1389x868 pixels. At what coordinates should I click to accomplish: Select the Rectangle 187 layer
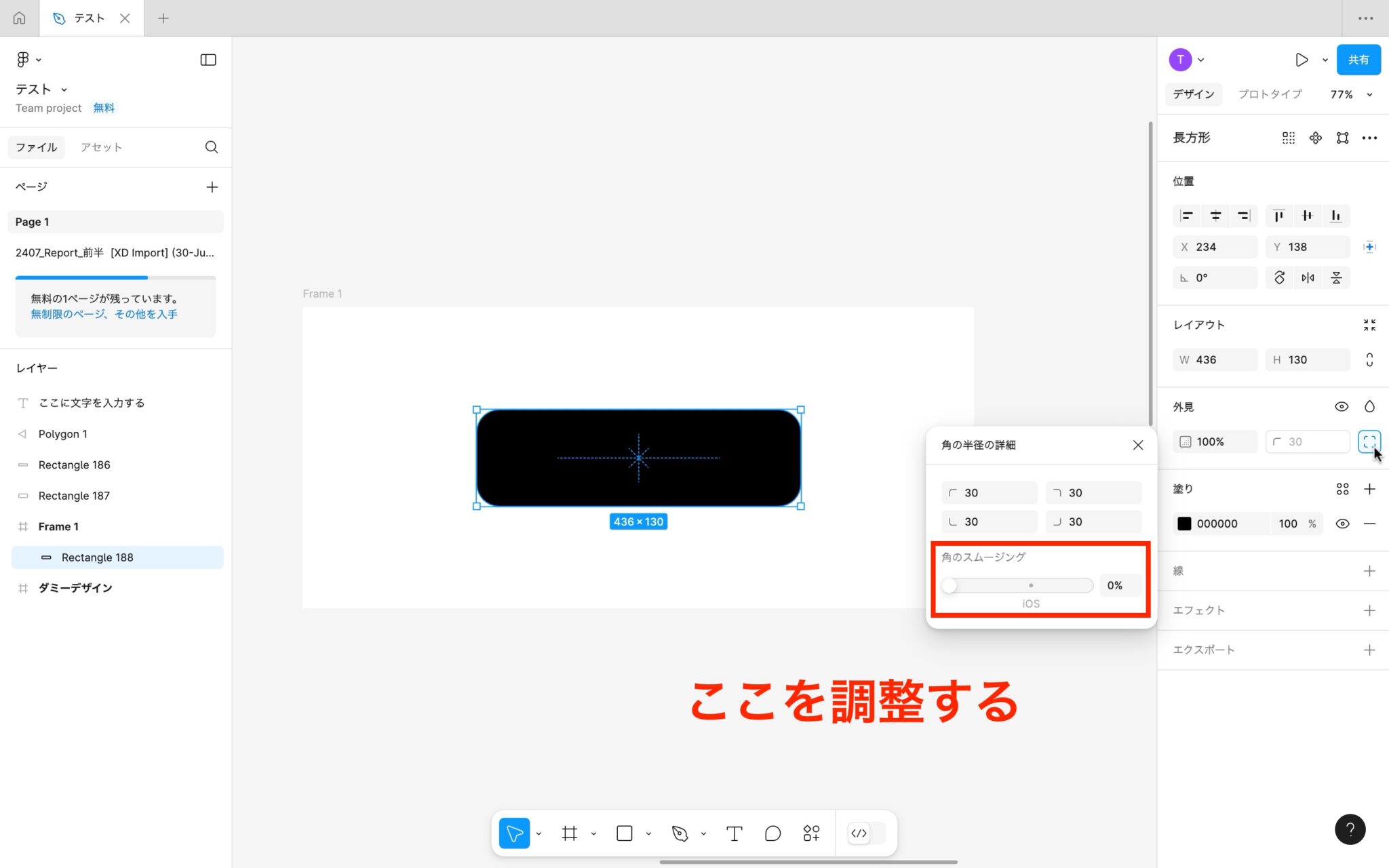pyautogui.click(x=75, y=495)
